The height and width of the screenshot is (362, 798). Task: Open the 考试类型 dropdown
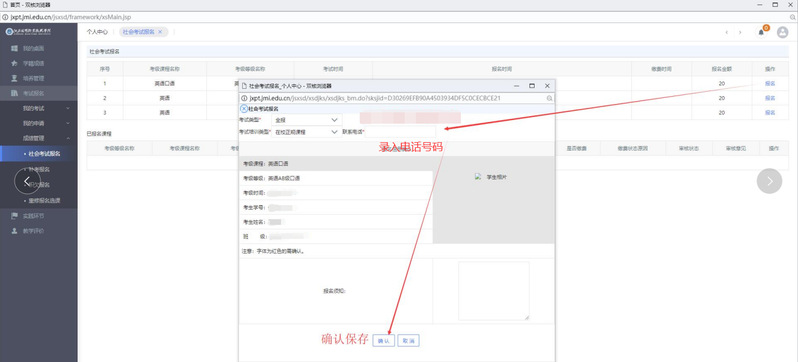click(306, 120)
